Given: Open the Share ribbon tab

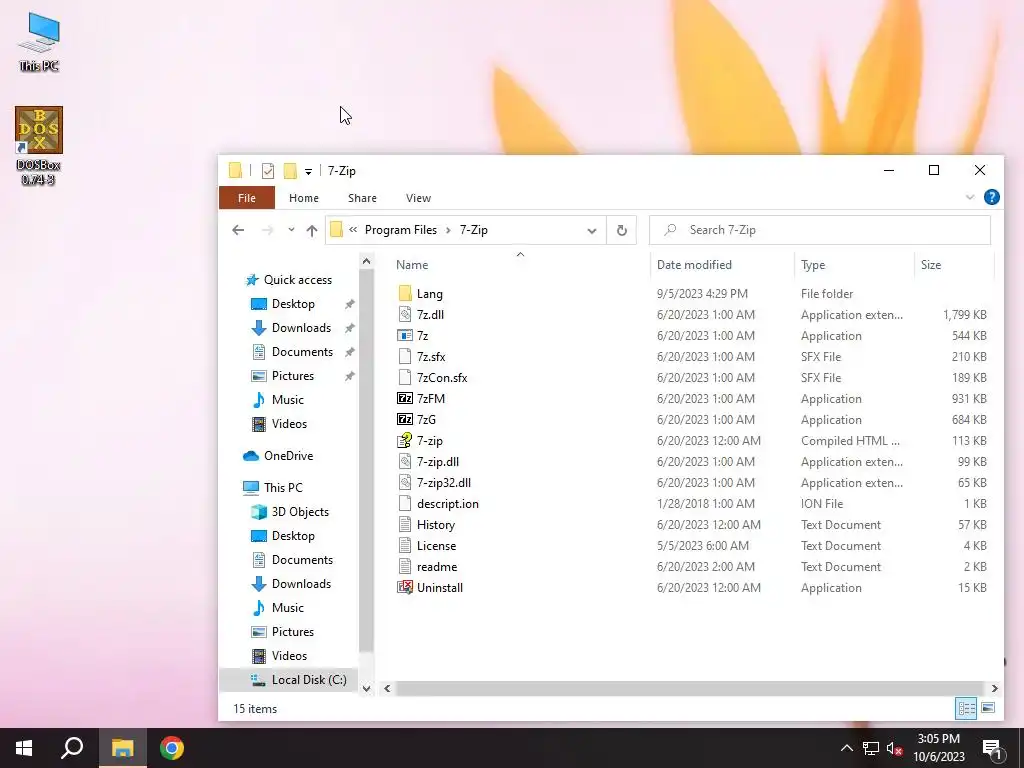Looking at the screenshot, I should coord(362,198).
